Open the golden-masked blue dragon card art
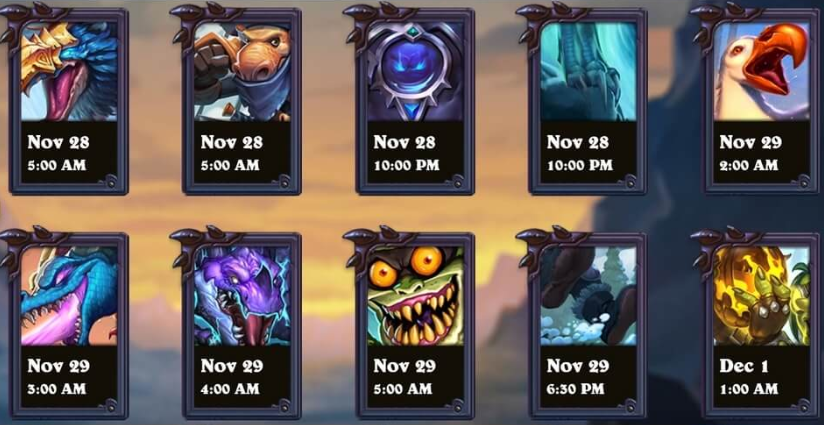 click(x=69, y=71)
